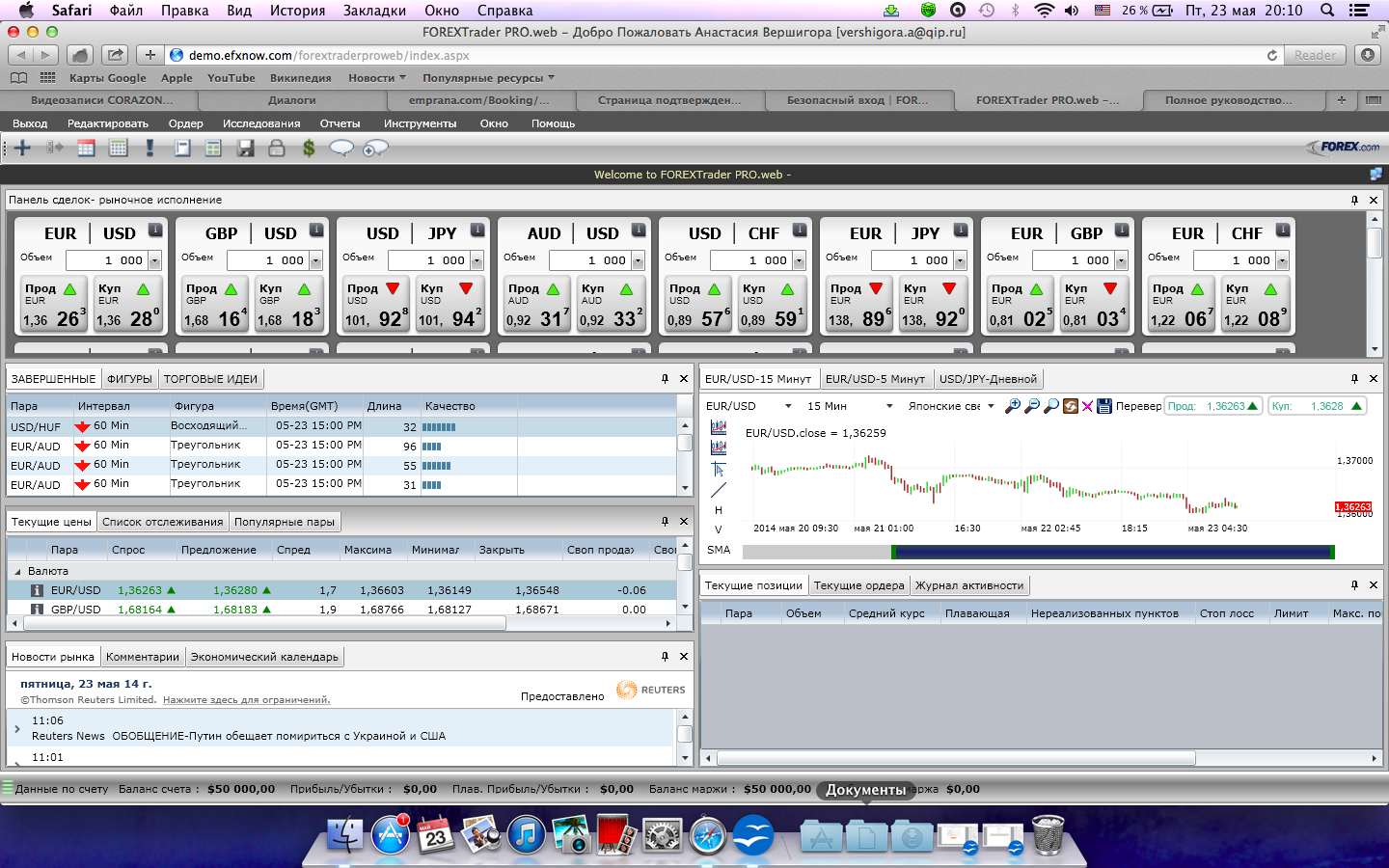Zoom out on the EUR/USD chart

pos(1032,406)
